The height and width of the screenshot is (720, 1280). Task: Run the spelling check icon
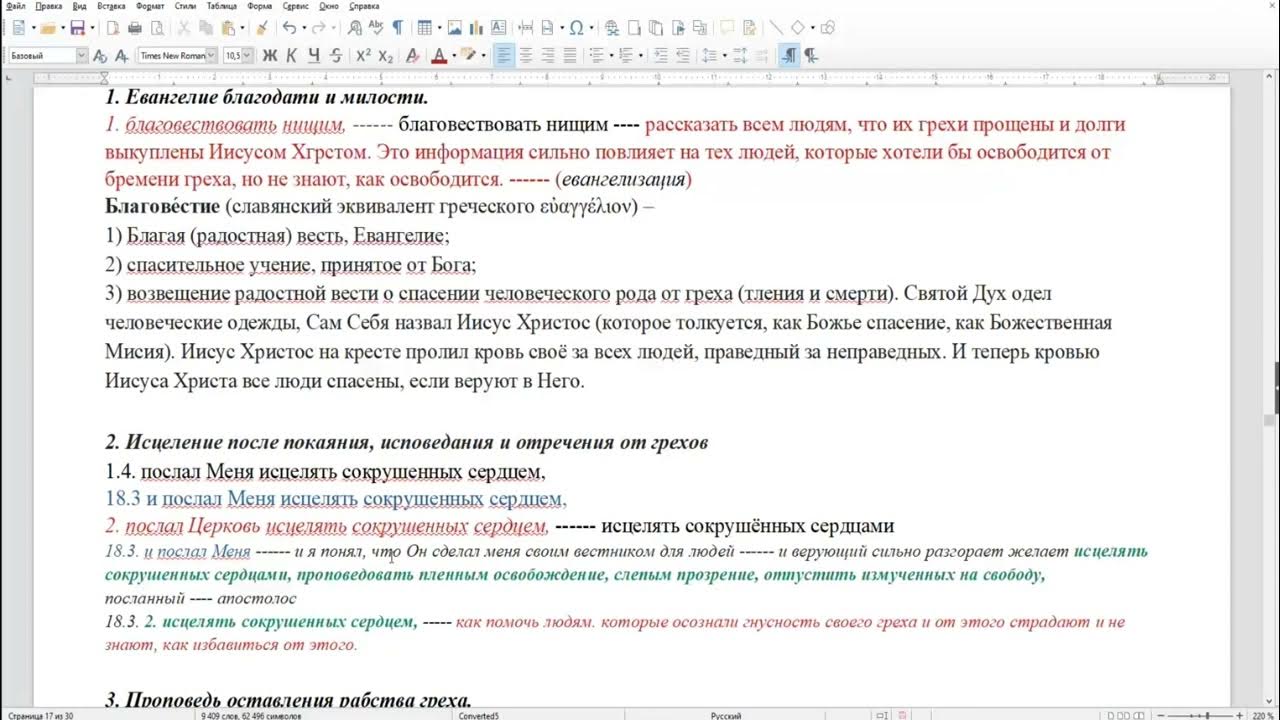(x=376, y=28)
